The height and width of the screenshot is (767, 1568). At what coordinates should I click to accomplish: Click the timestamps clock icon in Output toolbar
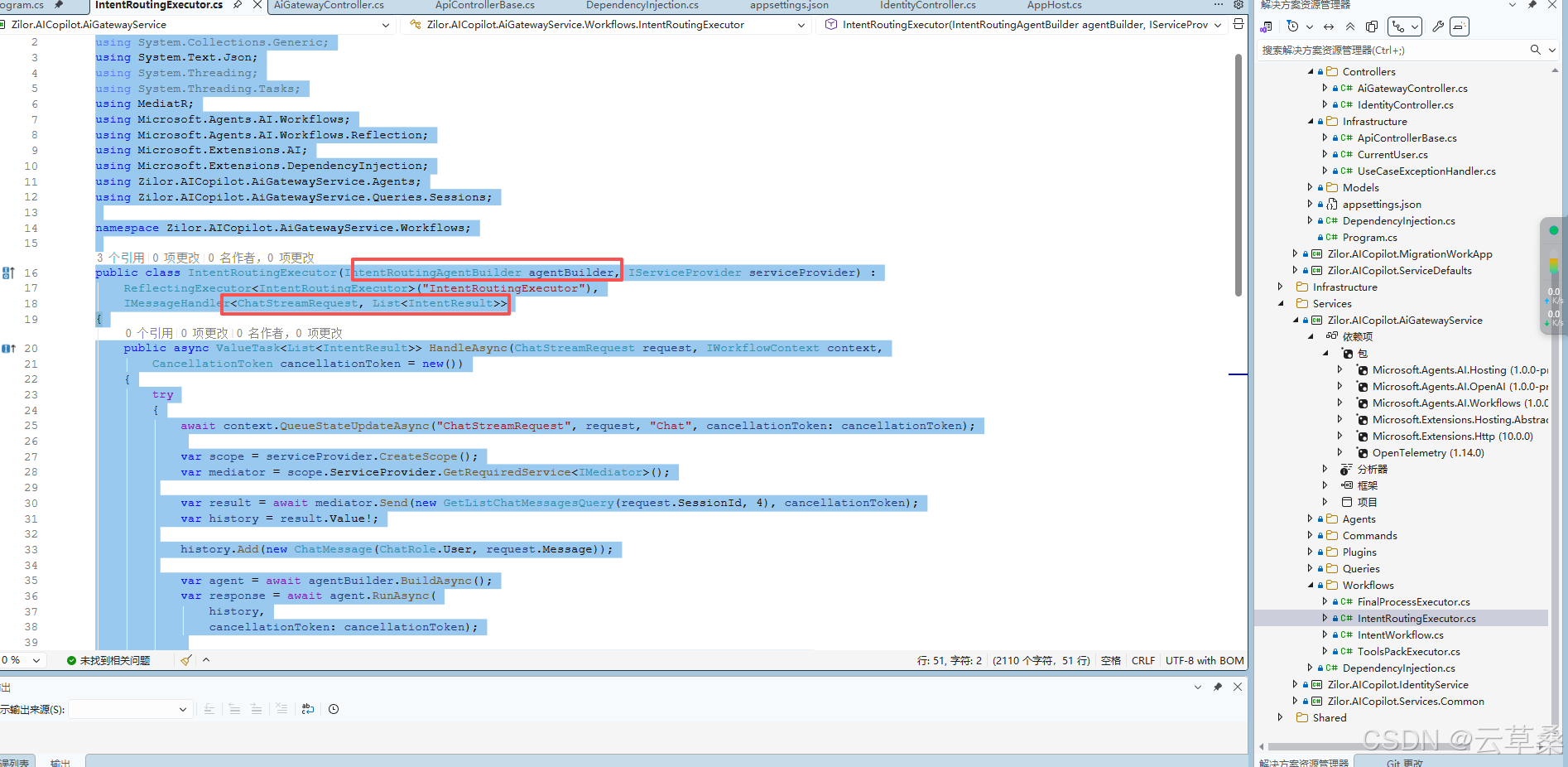(x=334, y=709)
